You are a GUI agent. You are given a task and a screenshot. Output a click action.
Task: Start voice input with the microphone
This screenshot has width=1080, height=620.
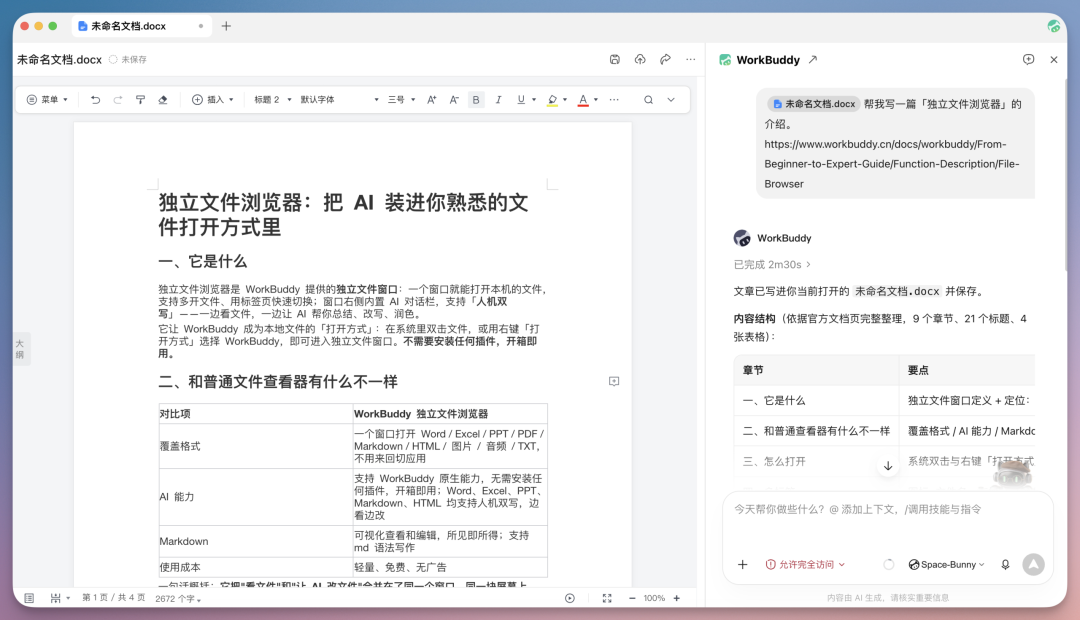[1006, 565]
